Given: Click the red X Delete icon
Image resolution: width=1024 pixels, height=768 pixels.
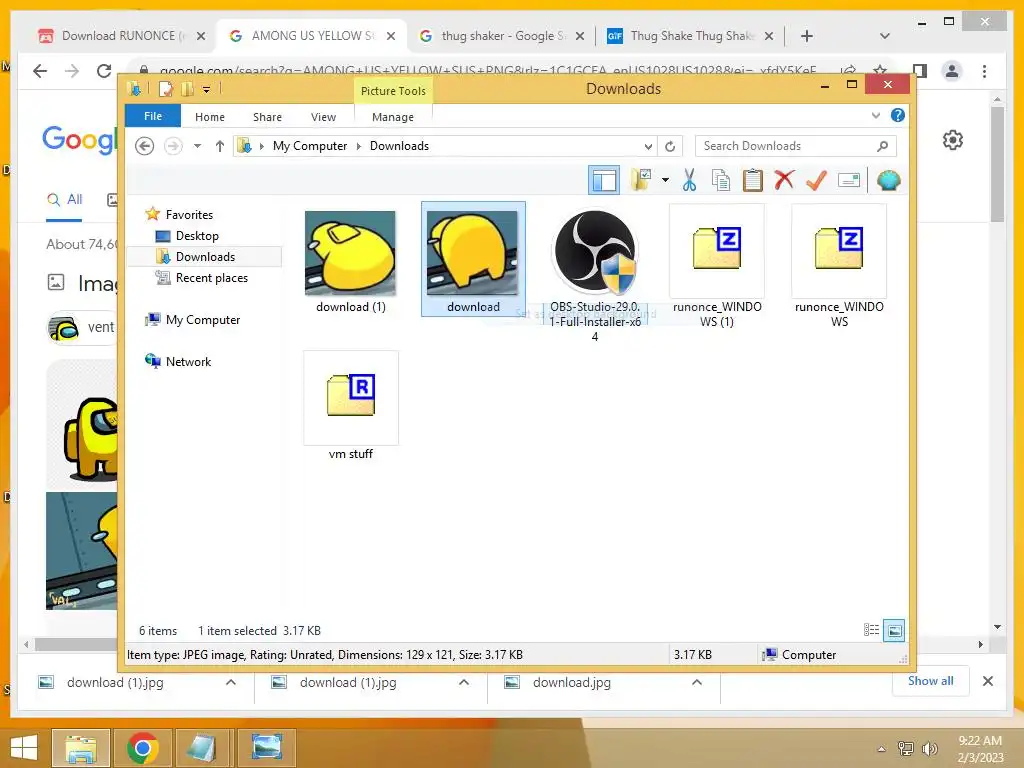Looking at the screenshot, I should click(784, 180).
